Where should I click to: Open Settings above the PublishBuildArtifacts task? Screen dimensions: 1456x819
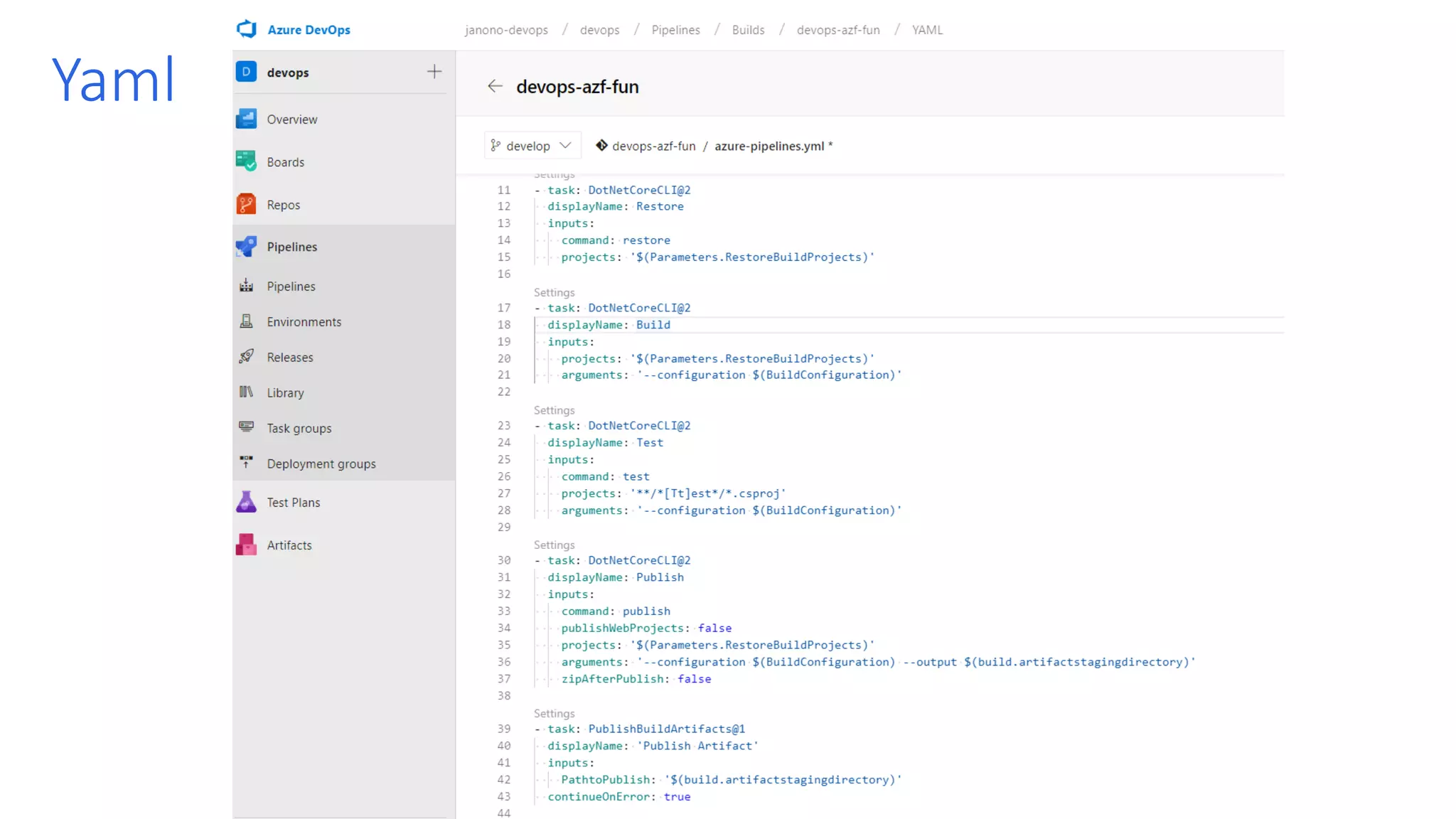[554, 713]
